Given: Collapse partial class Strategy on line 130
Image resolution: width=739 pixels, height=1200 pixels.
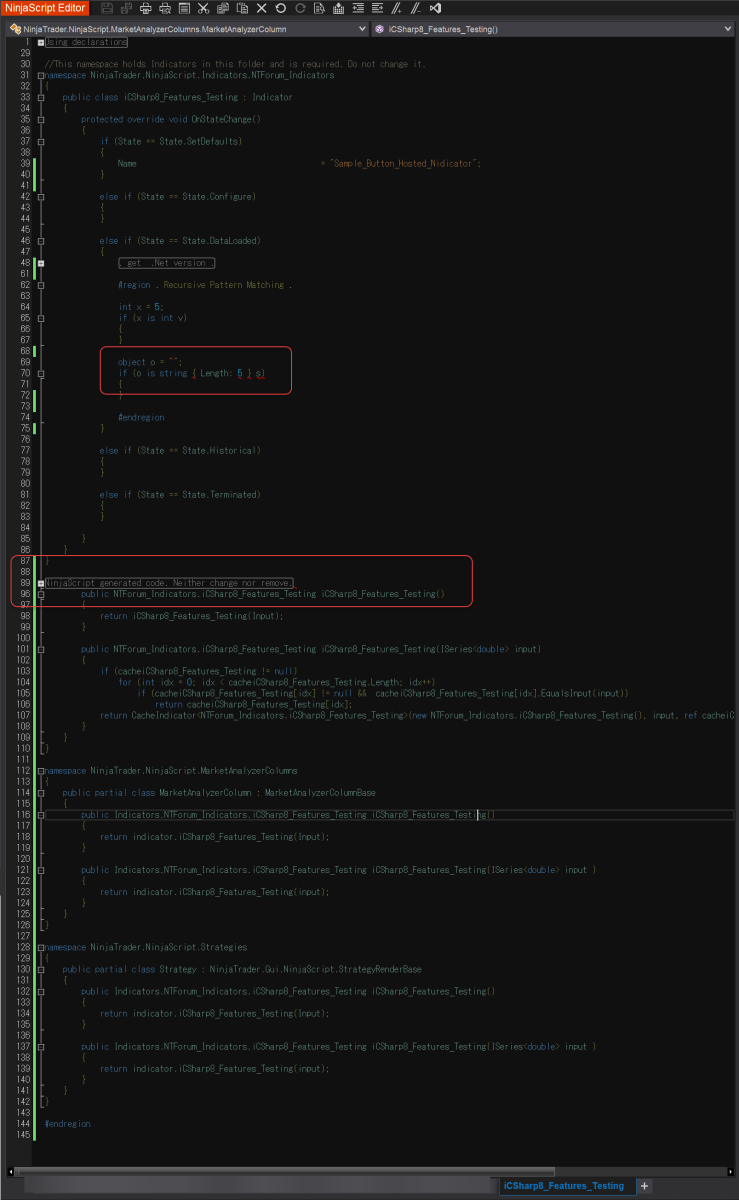Looking at the screenshot, I should click(x=41, y=969).
